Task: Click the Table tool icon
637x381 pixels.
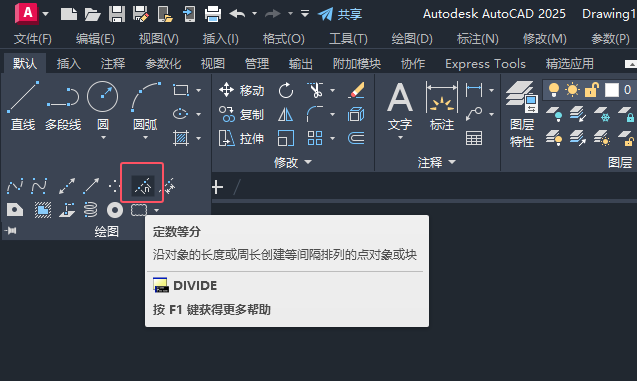Action: pyautogui.click(x=474, y=139)
